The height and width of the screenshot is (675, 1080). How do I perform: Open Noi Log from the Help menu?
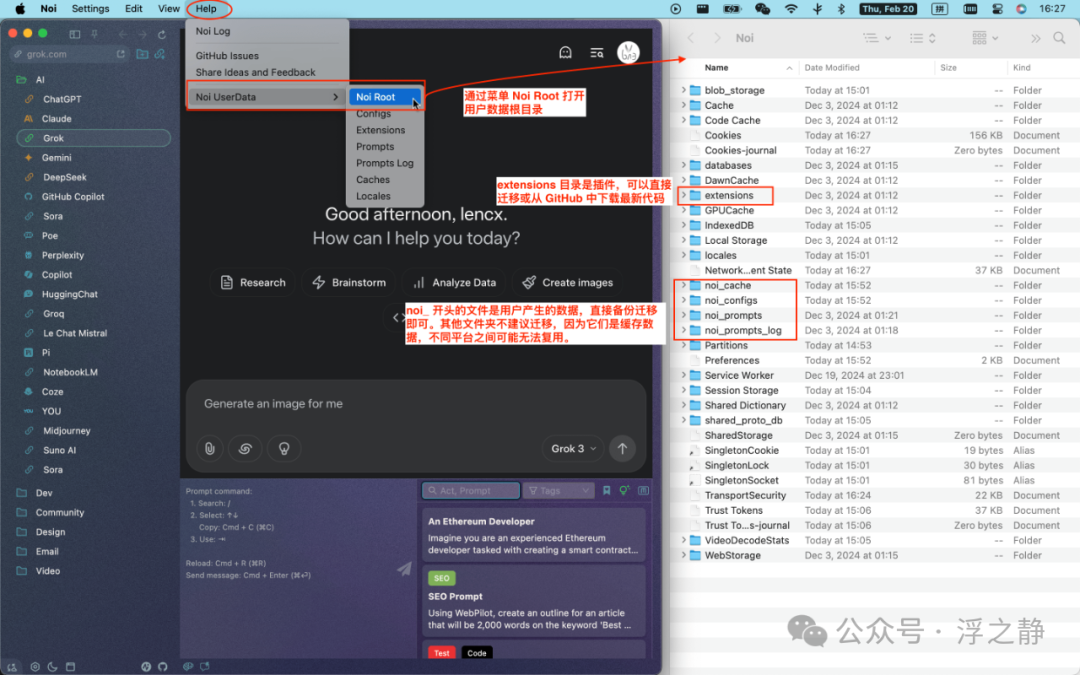213,31
